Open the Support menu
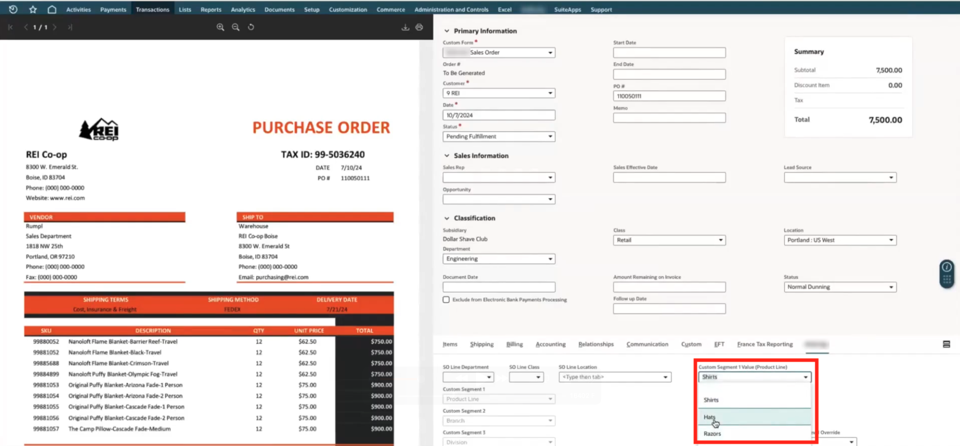The height and width of the screenshot is (446, 960). 601,10
